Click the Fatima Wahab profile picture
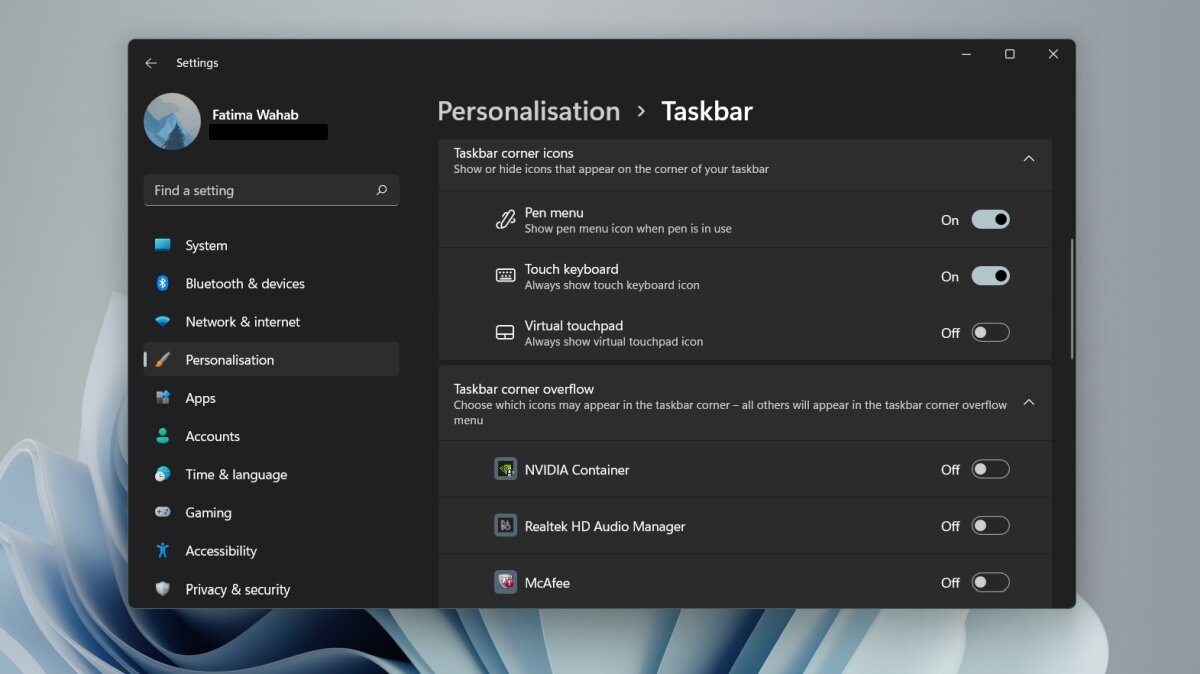This screenshot has height=674, width=1200. 172,120
